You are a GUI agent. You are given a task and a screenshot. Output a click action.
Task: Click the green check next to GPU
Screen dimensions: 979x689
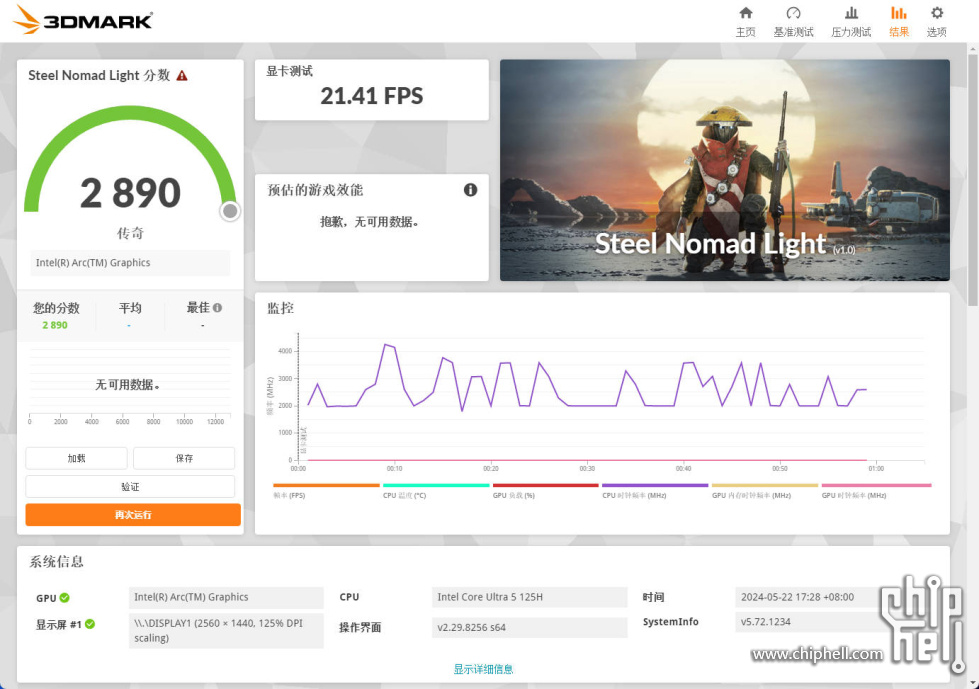point(64,598)
